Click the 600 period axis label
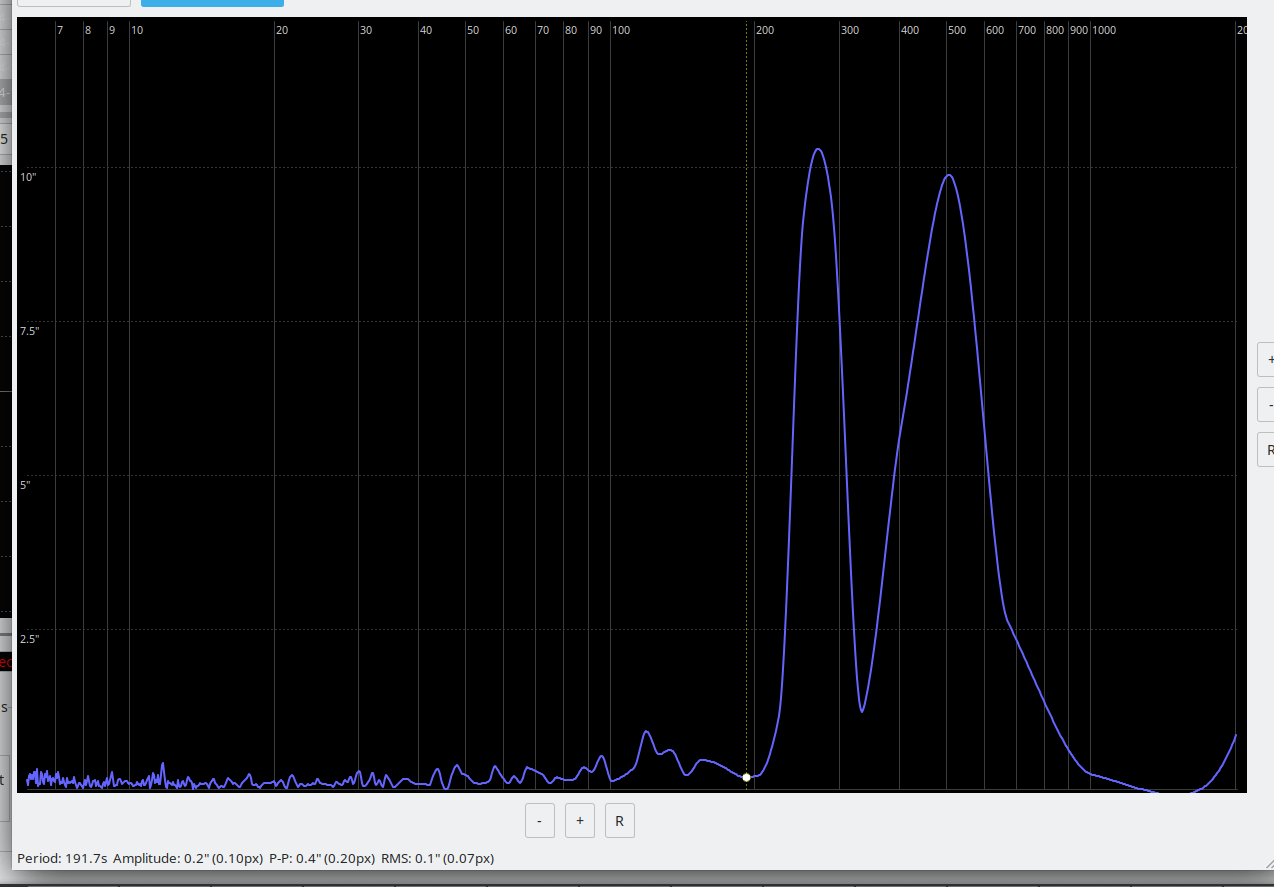The width and height of the screenshot is (1274, 887). tap(995, 31)
